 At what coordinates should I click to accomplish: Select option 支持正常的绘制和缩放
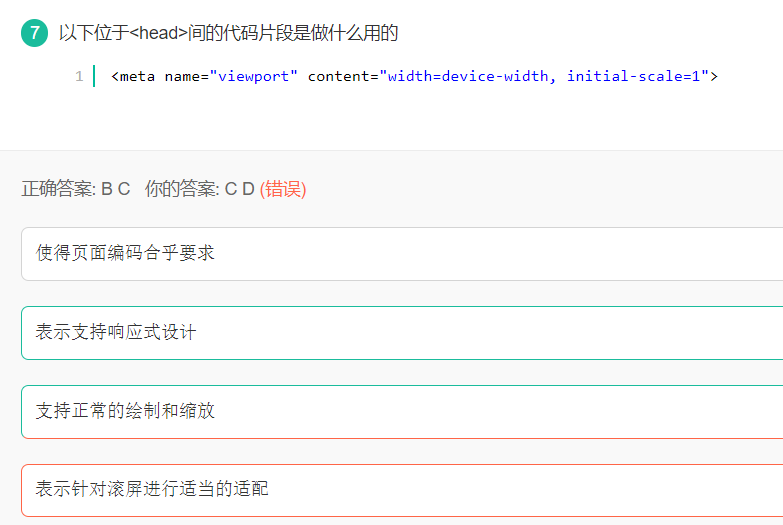coord(125,411)
